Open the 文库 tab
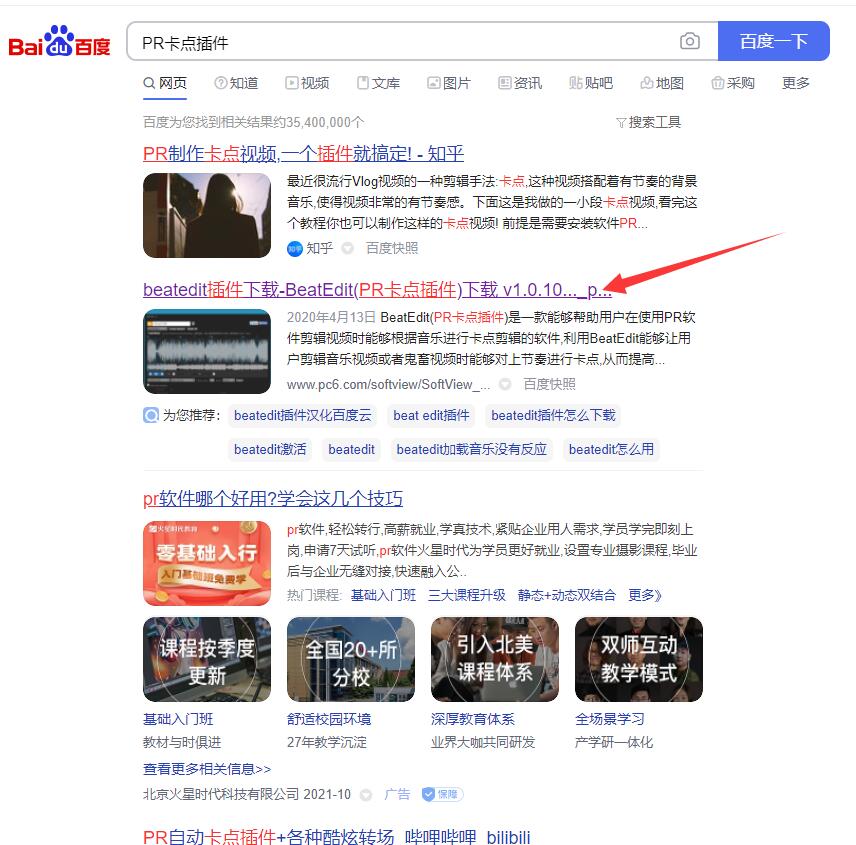Viewport: 856px width, 845px height. pyautogui.click(x=378, y=83)
